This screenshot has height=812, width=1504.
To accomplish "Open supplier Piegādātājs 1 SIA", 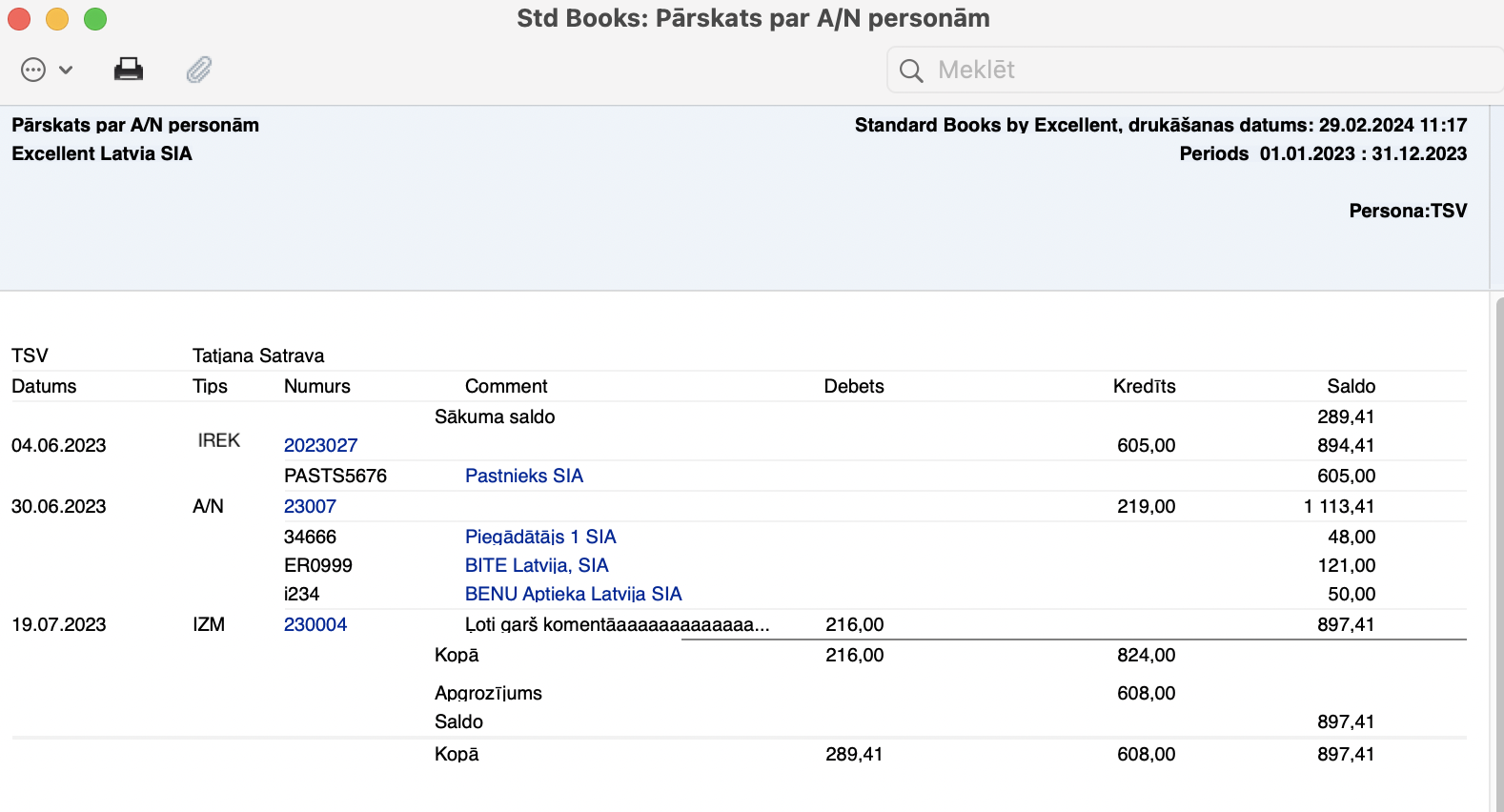I will click(x=540, y=537).
